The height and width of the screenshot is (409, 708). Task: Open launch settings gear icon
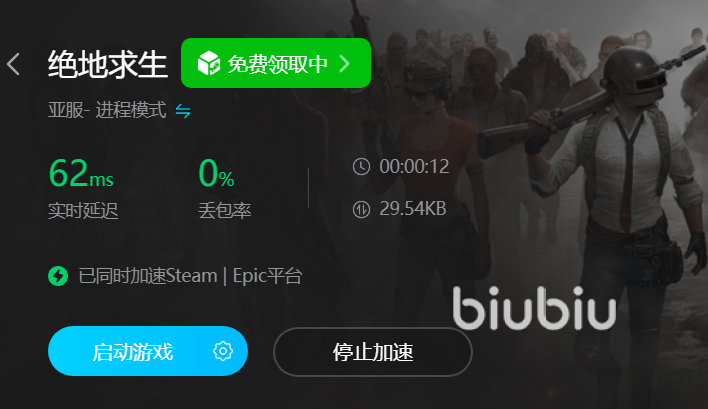point(223,351)
